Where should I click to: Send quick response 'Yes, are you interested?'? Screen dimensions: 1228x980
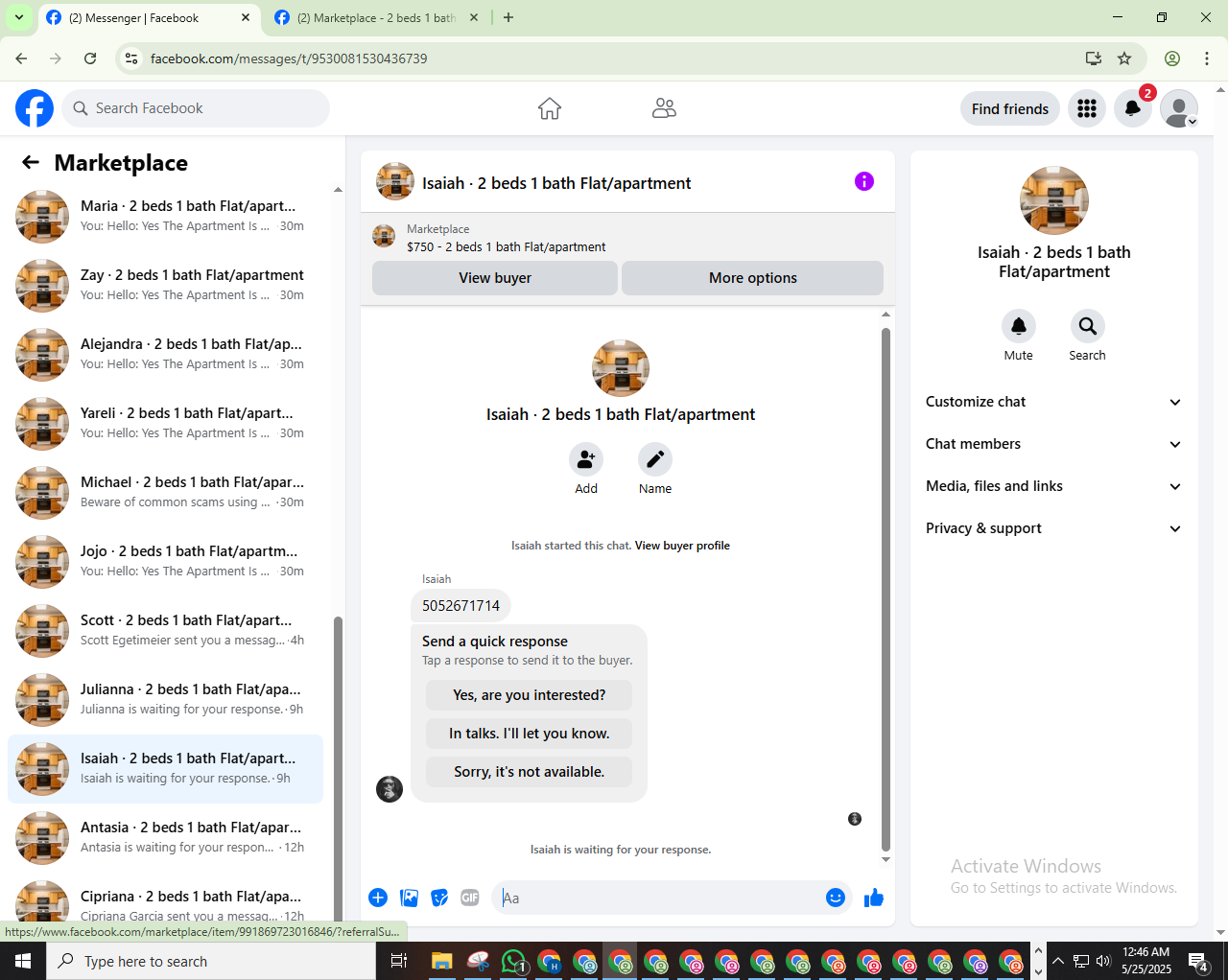coord(530,695)
